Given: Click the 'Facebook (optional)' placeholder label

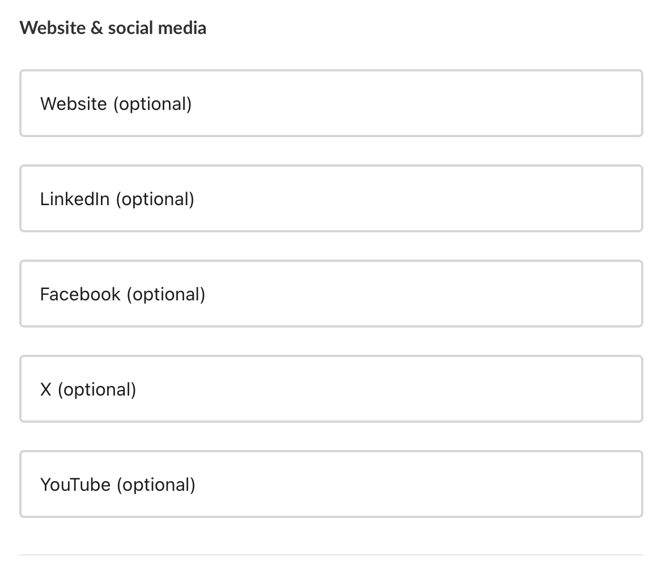Looking at the screenshot, I should (x=122, y=294).
